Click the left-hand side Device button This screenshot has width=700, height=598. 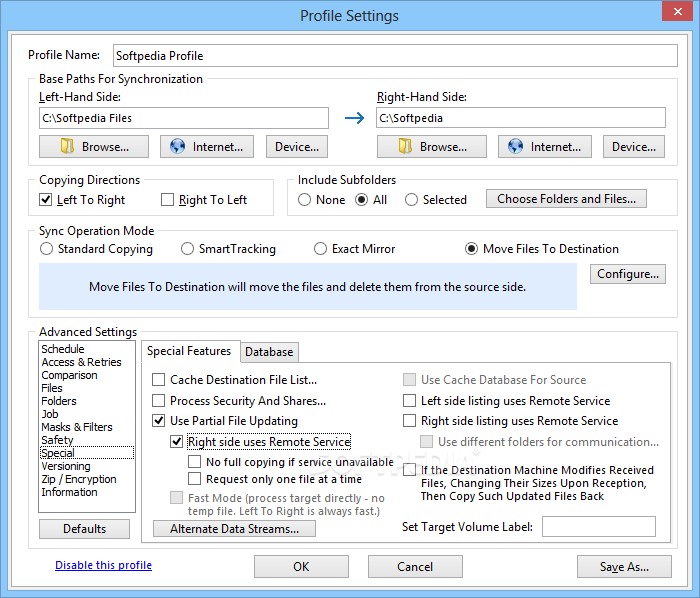click(x=297, y=147)
